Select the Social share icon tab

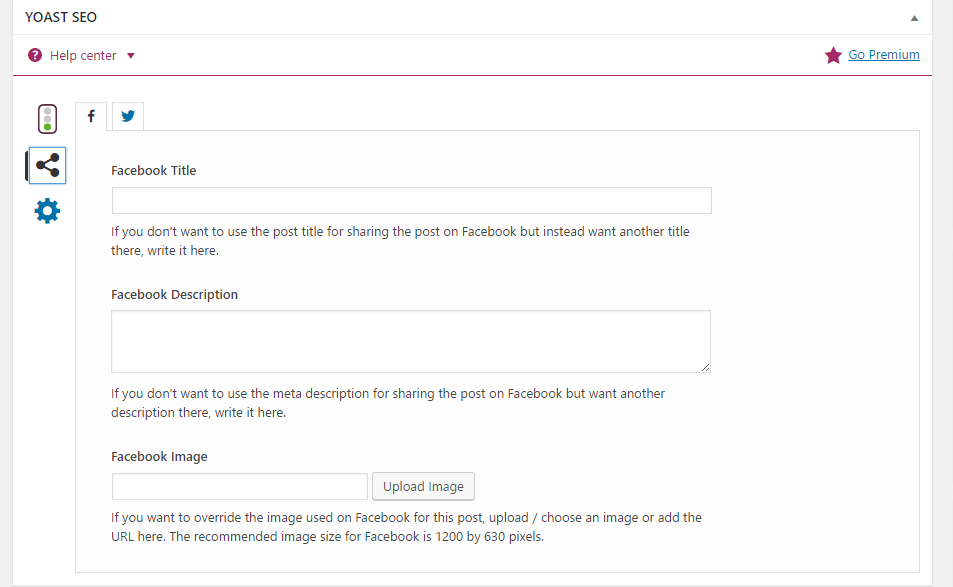click(47, 166)
